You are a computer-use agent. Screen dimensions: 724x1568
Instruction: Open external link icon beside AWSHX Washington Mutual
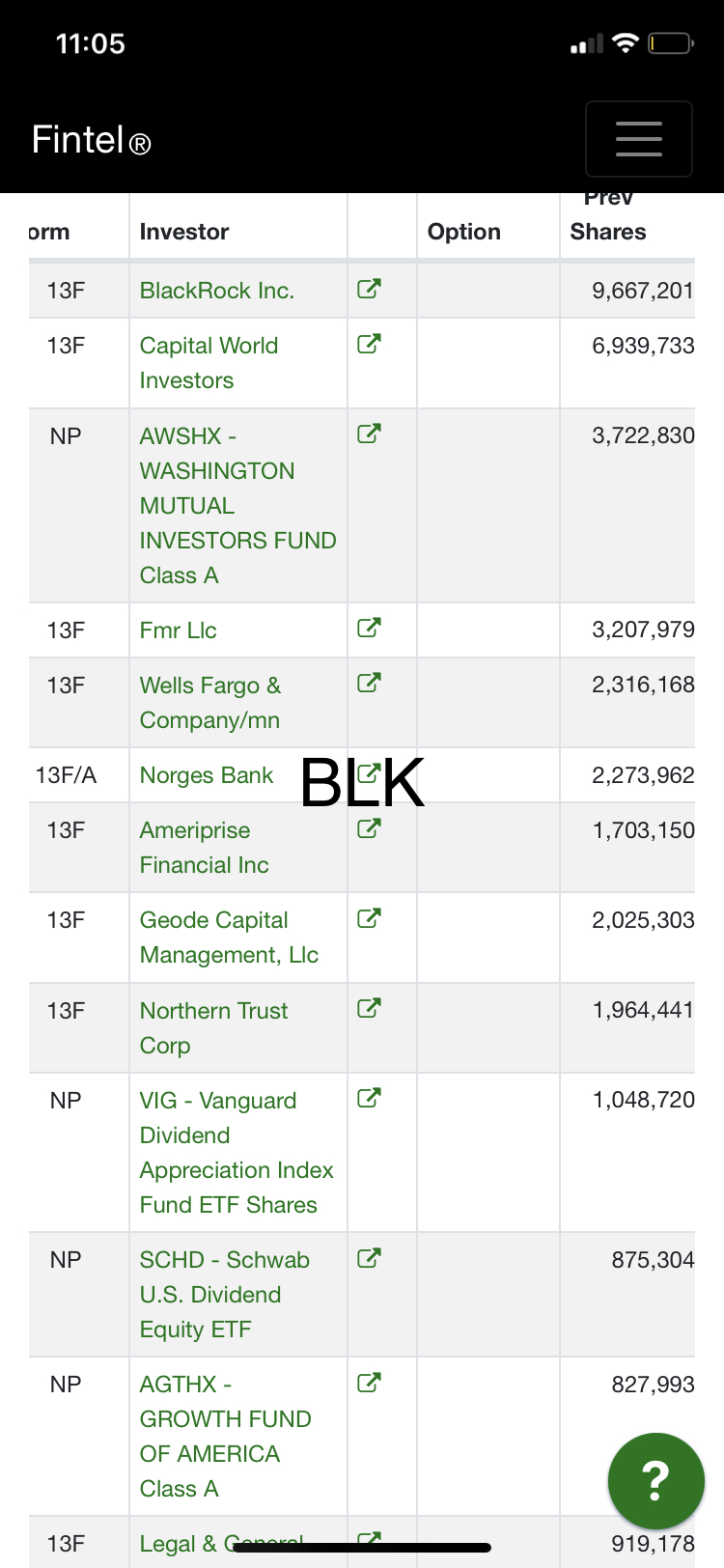pyautogui.click(x=369, y=434)
